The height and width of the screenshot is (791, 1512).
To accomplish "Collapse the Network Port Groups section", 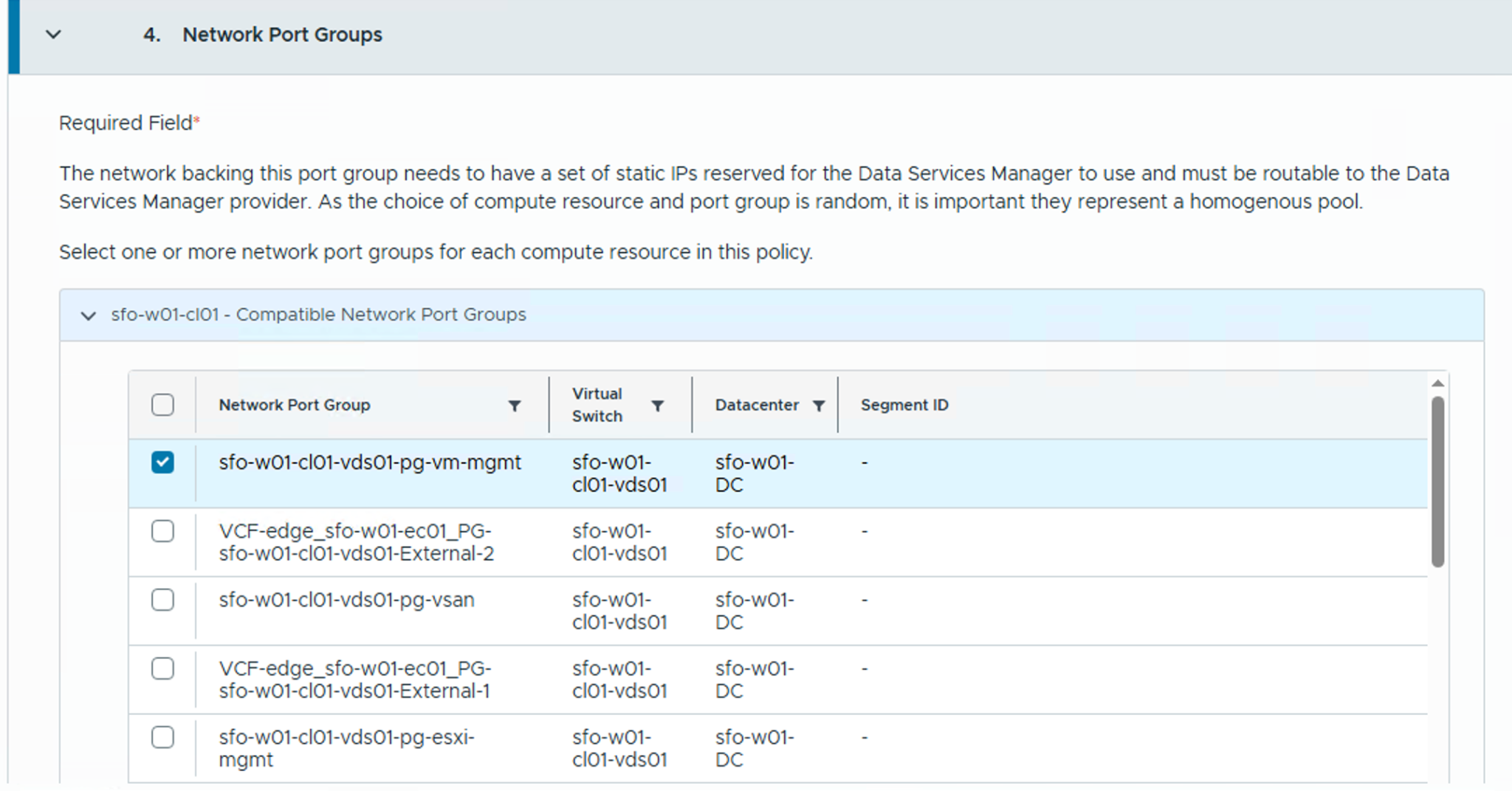I will 53,35.
